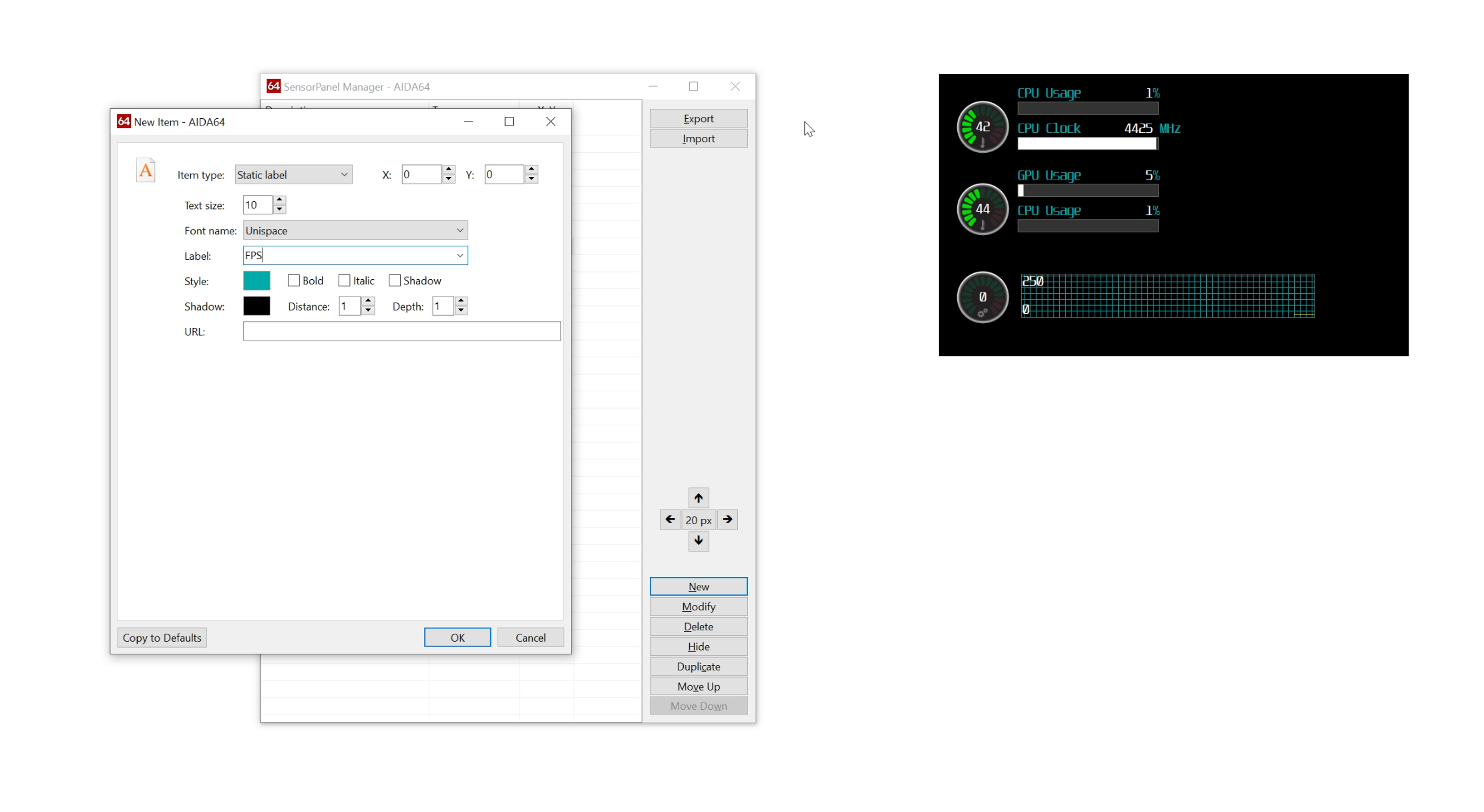Enable the Italic checkbox

(344, 280)
